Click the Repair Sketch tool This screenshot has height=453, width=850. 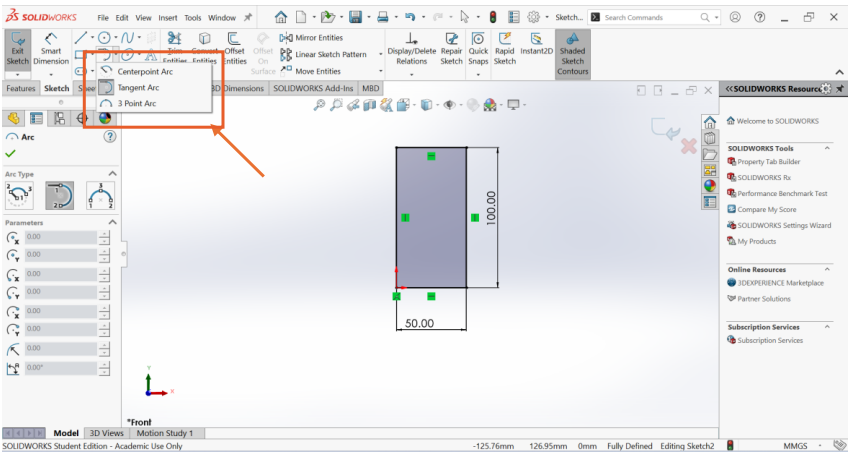pyautogui.click(x=451, y=49)
